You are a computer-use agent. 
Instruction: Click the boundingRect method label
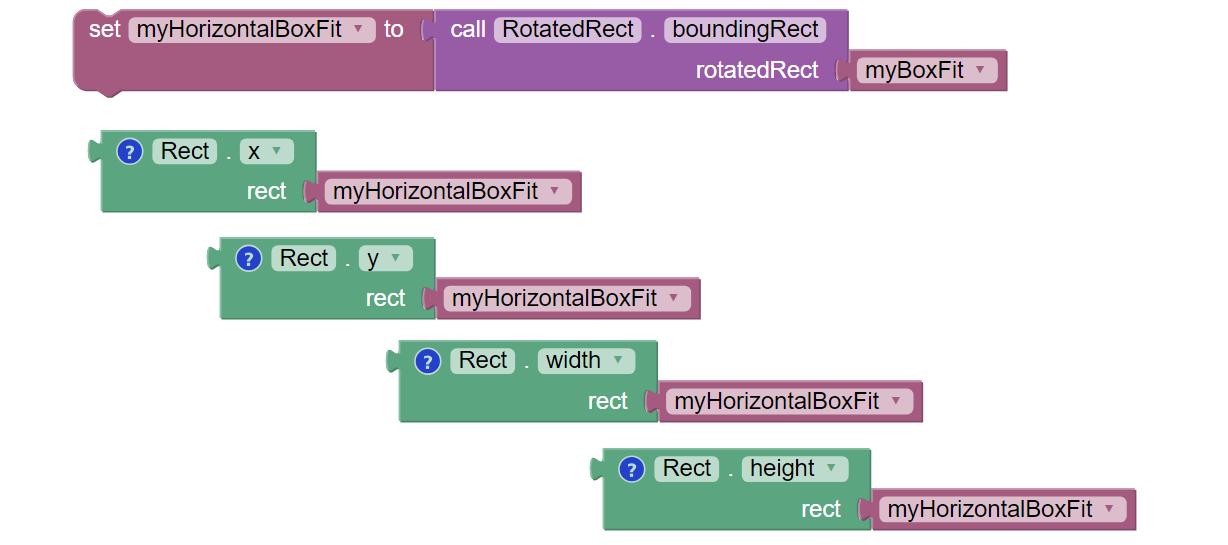pos(746,30)
